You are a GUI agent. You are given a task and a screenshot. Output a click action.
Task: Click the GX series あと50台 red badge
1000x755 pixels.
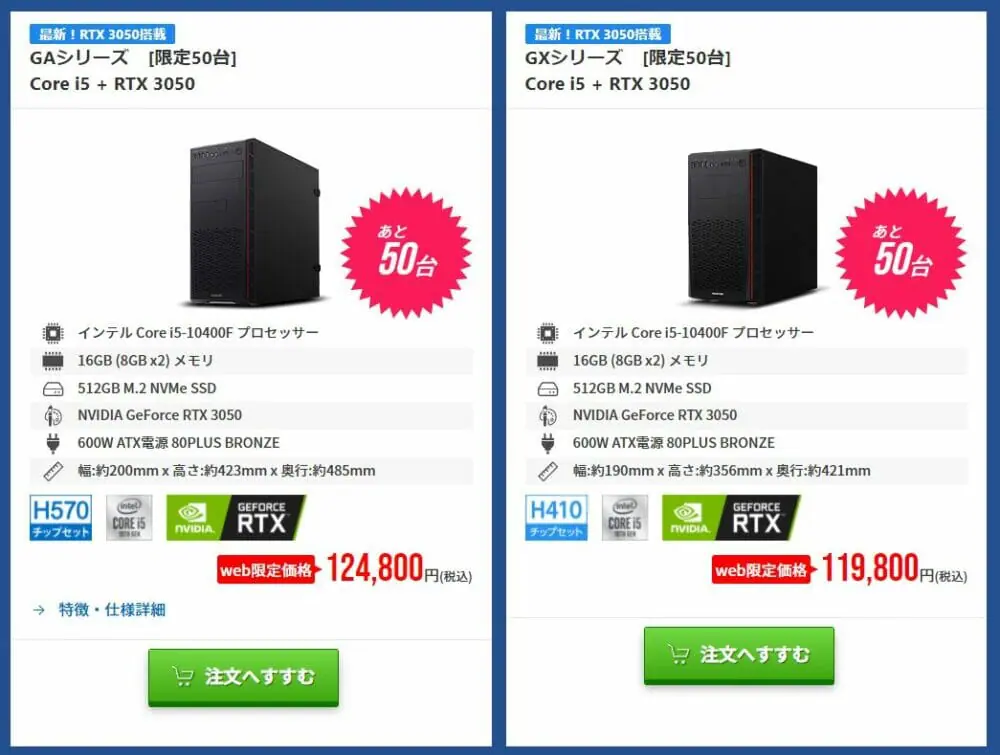click(x=901, y=253)
